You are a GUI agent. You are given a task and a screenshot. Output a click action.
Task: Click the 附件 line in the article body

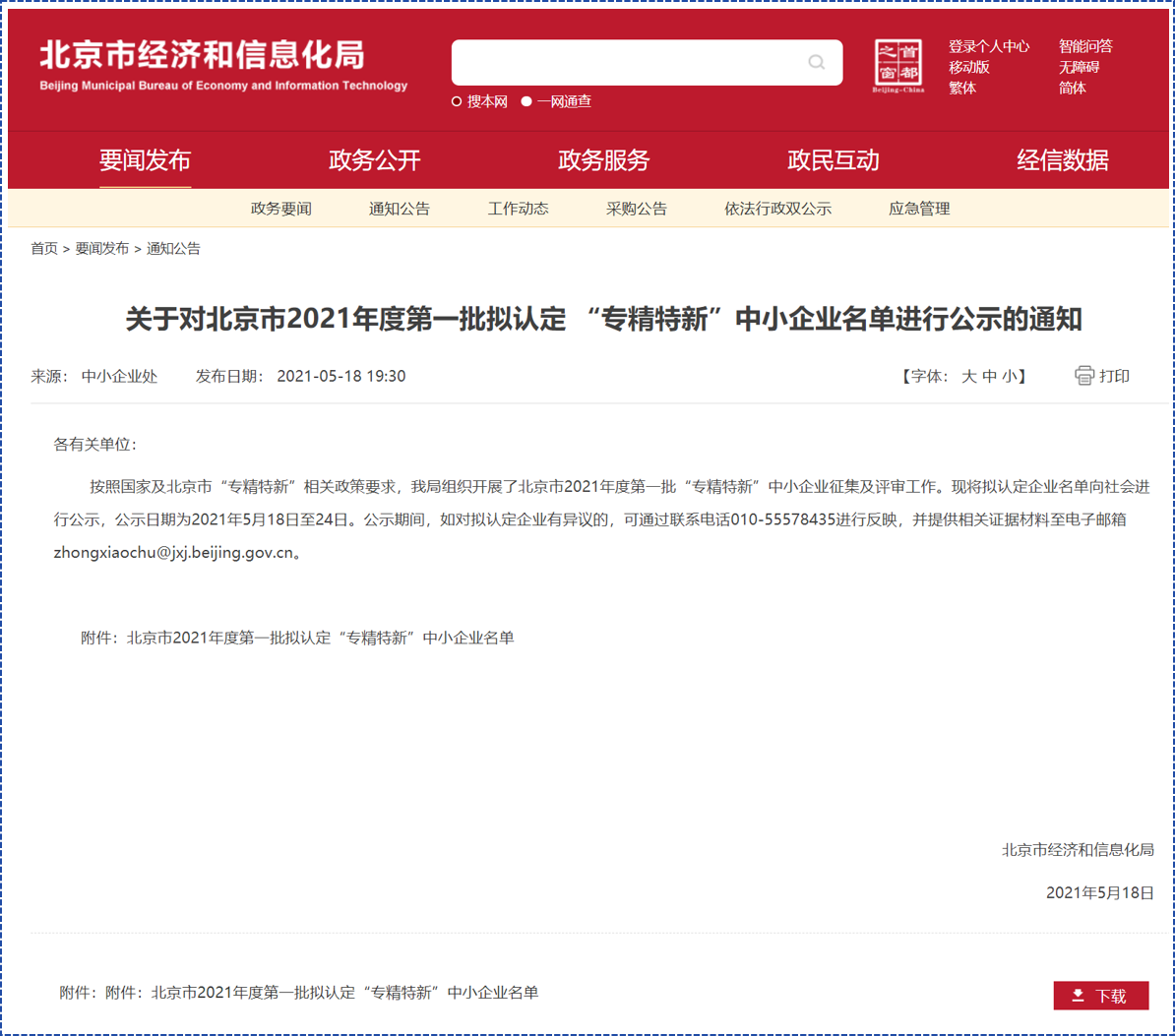297,638
